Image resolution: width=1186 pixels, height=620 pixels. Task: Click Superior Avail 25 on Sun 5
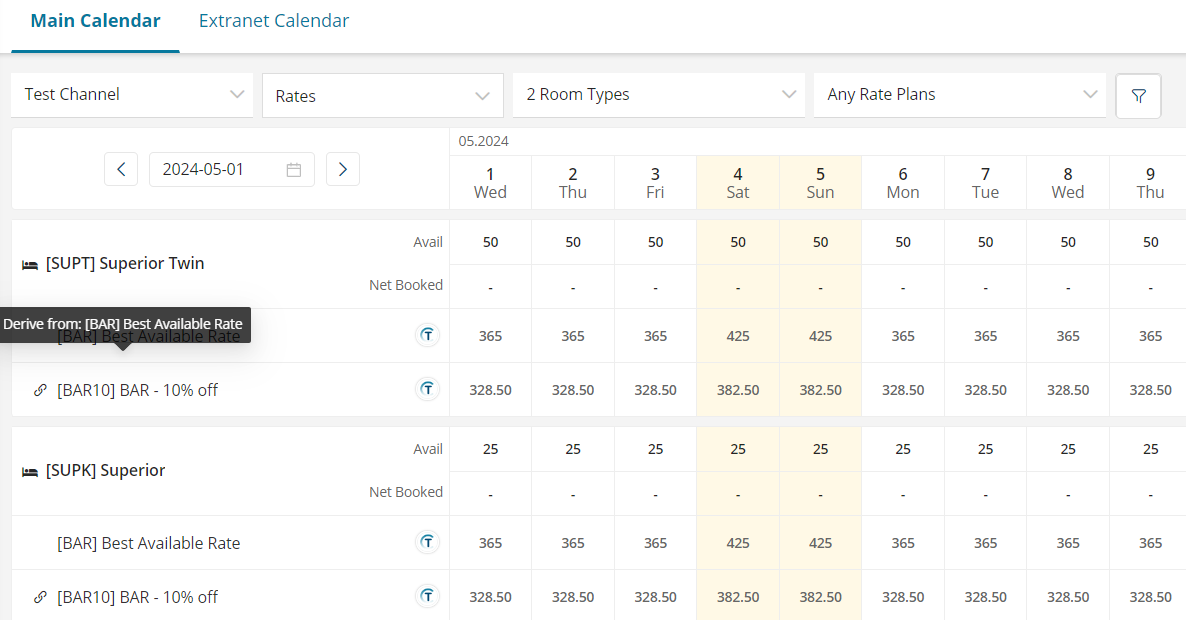(x=820, y=449)
